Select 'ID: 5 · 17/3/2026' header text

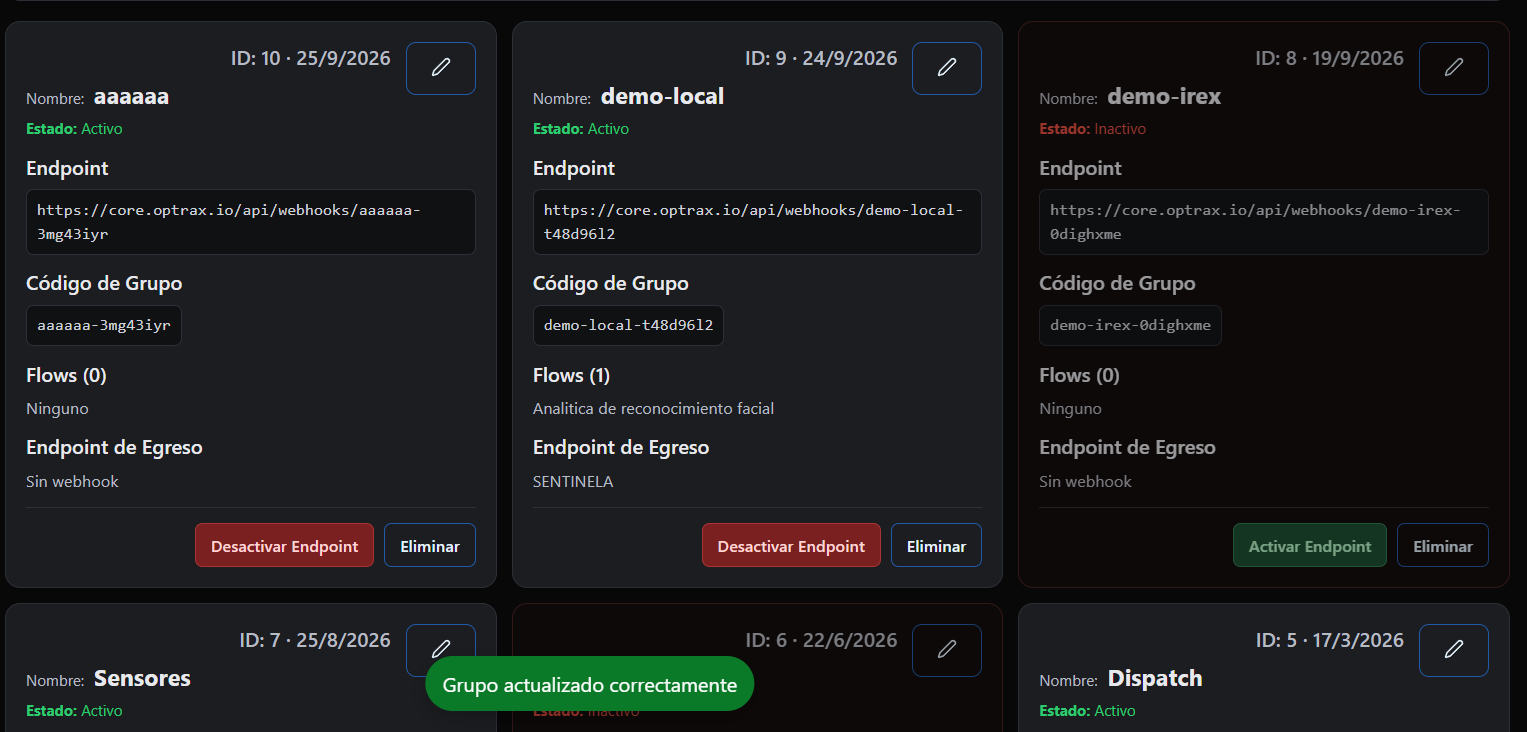click(x=1330, y=640)
